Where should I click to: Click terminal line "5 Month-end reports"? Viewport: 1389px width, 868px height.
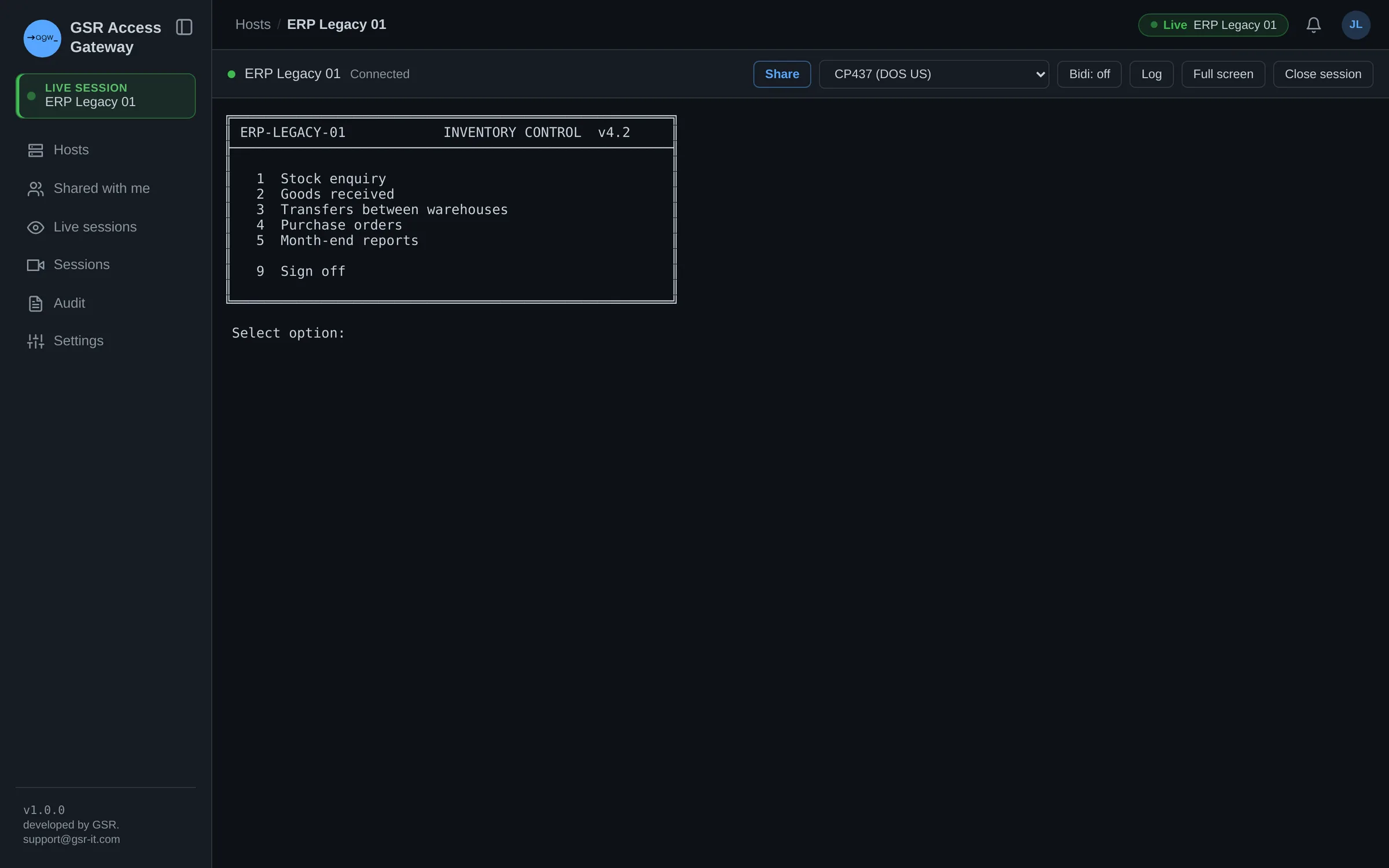(x=337, y=241)
